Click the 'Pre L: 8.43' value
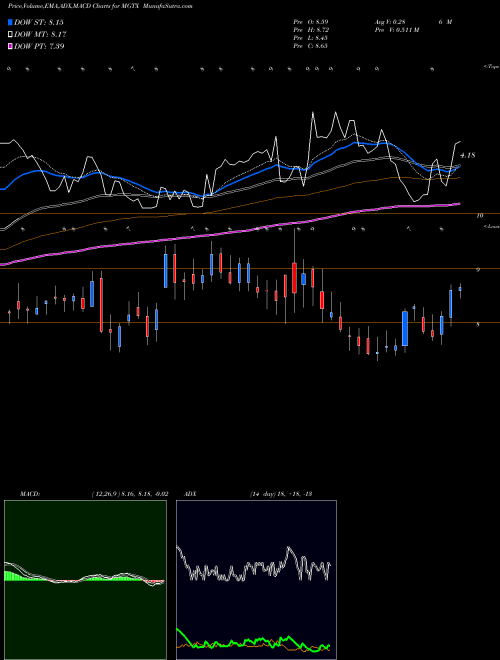The image size is (500, 660). coord(311,38)
